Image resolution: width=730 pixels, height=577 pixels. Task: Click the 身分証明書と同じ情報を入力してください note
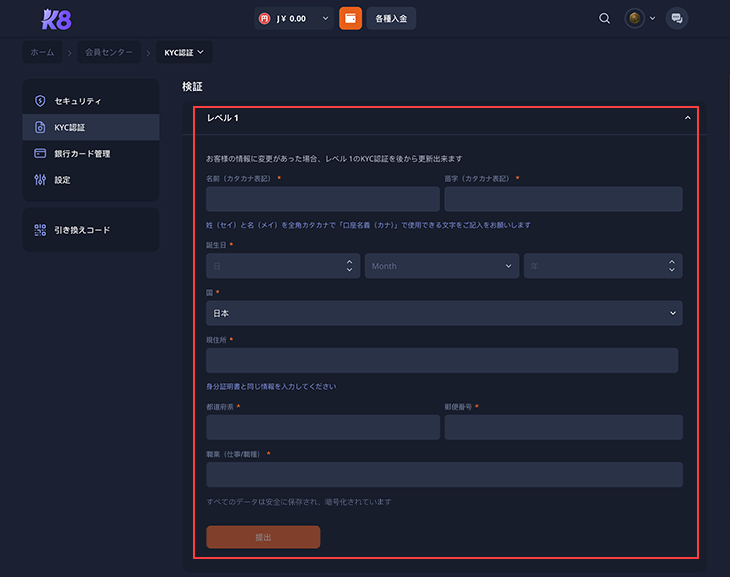point(271,387)
